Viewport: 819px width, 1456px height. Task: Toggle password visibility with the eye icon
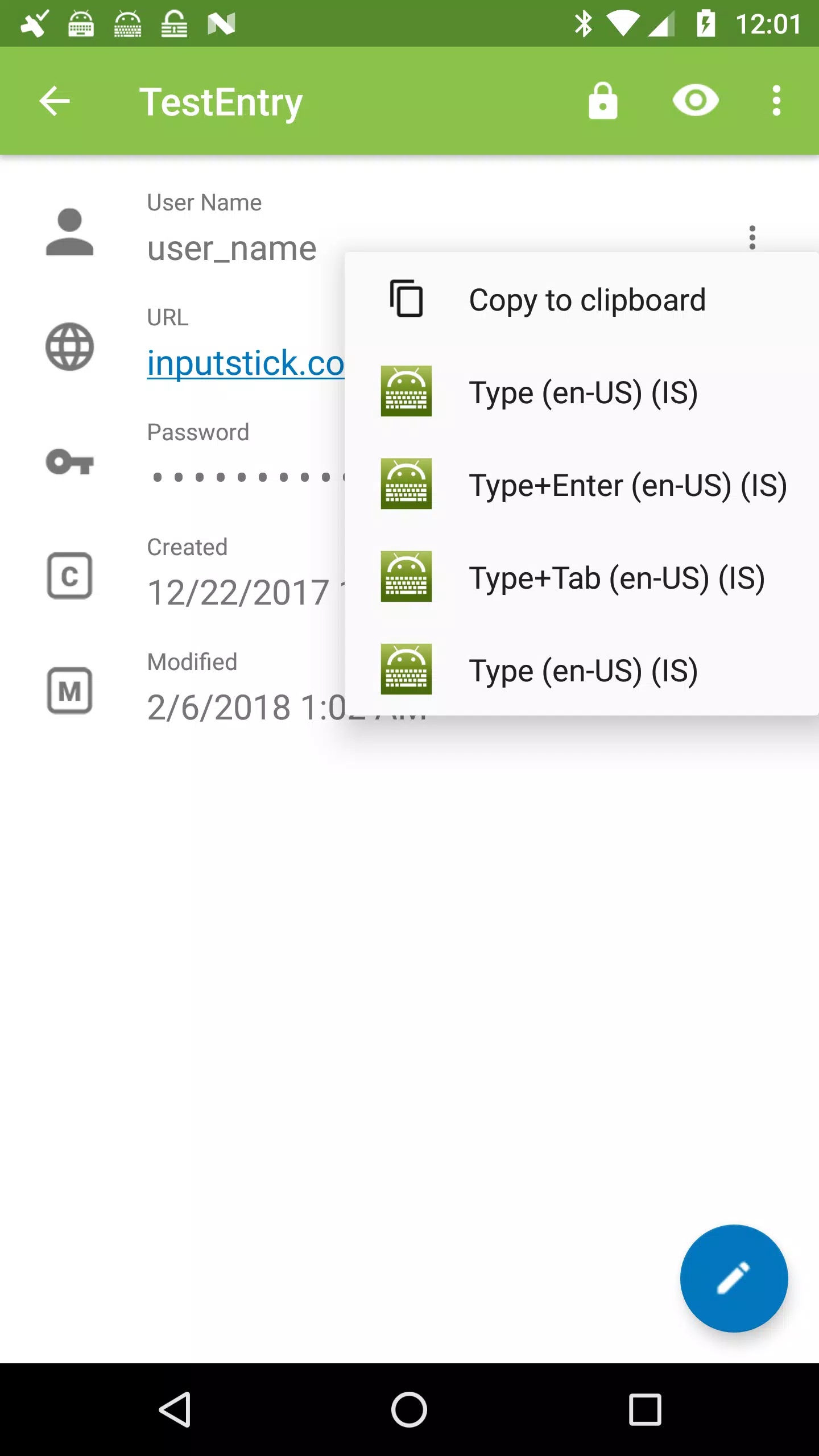click(696, 101)
